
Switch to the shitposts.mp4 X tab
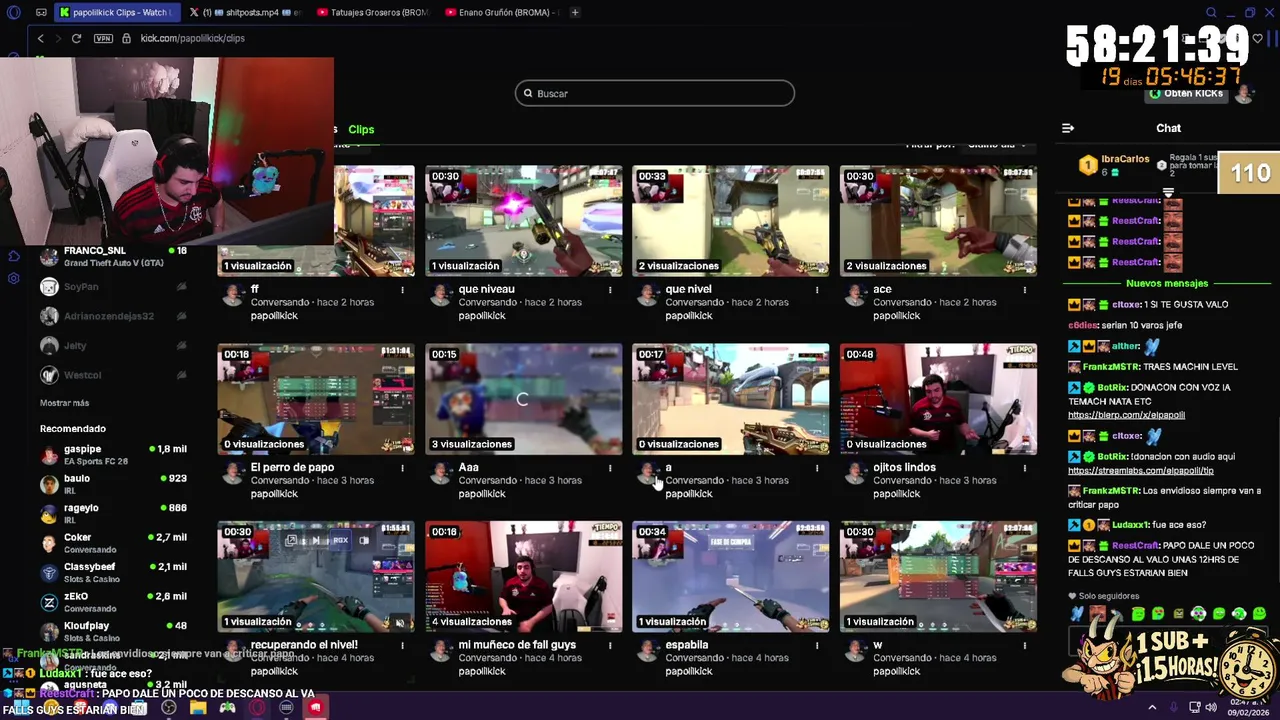click(x=244, y=12)
